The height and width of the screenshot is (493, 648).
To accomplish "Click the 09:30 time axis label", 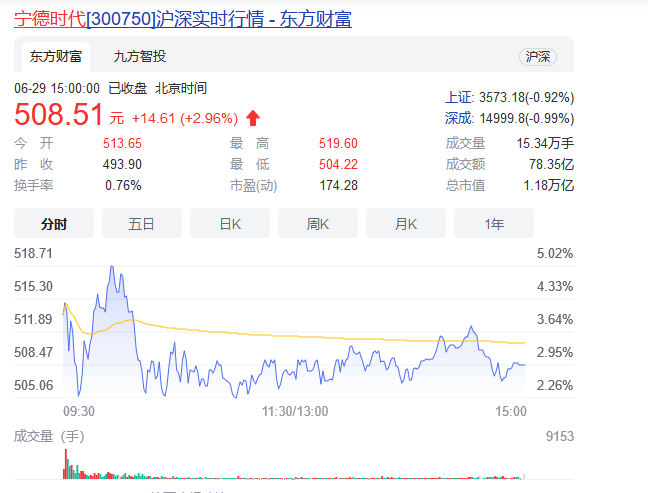I will point(79,411).
